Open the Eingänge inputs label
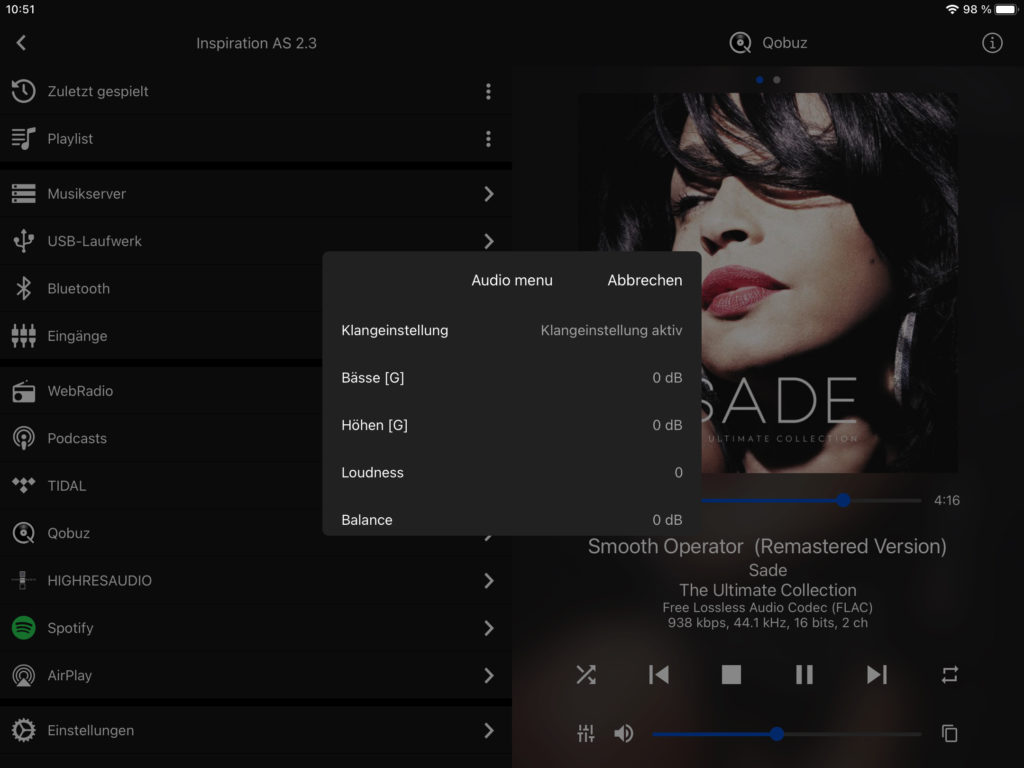This screenshot has height=768, width=1024. point(77,336)
